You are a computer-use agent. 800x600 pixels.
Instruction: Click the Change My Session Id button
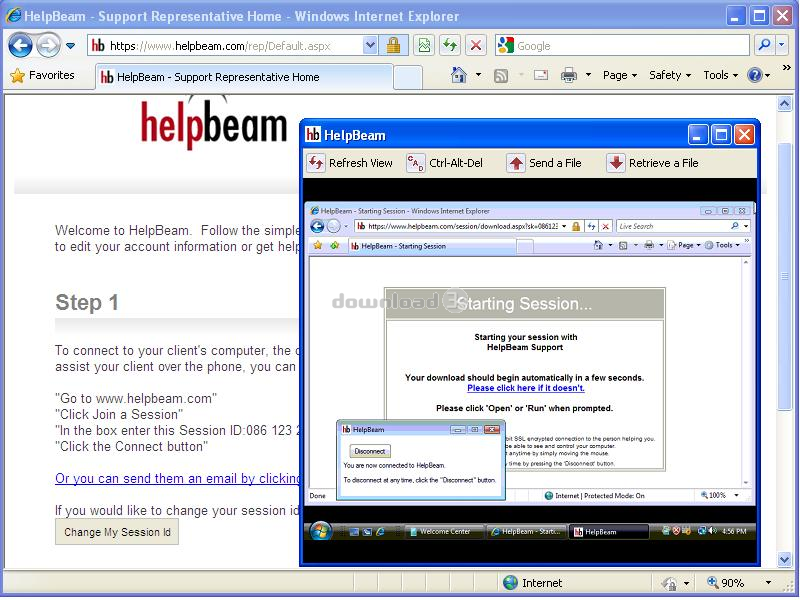(x=117, y=532)
